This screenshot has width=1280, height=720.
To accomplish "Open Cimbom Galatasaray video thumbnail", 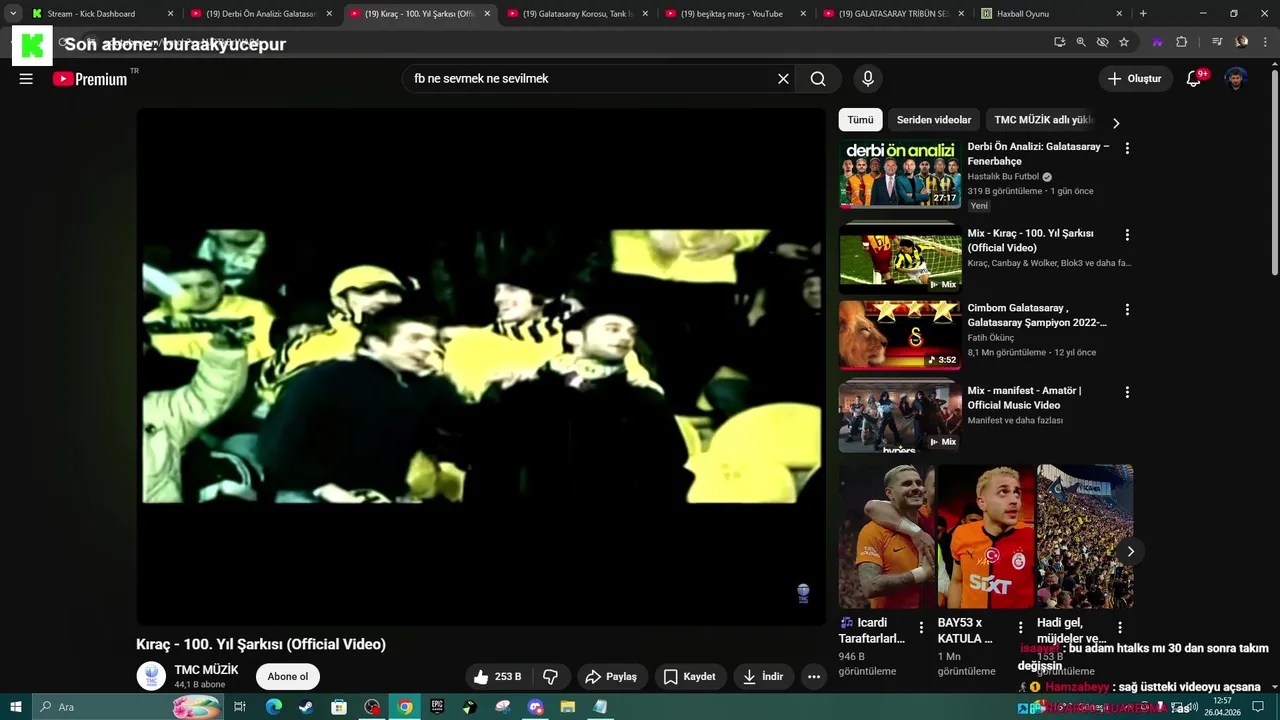I will (x=900, y=335).
